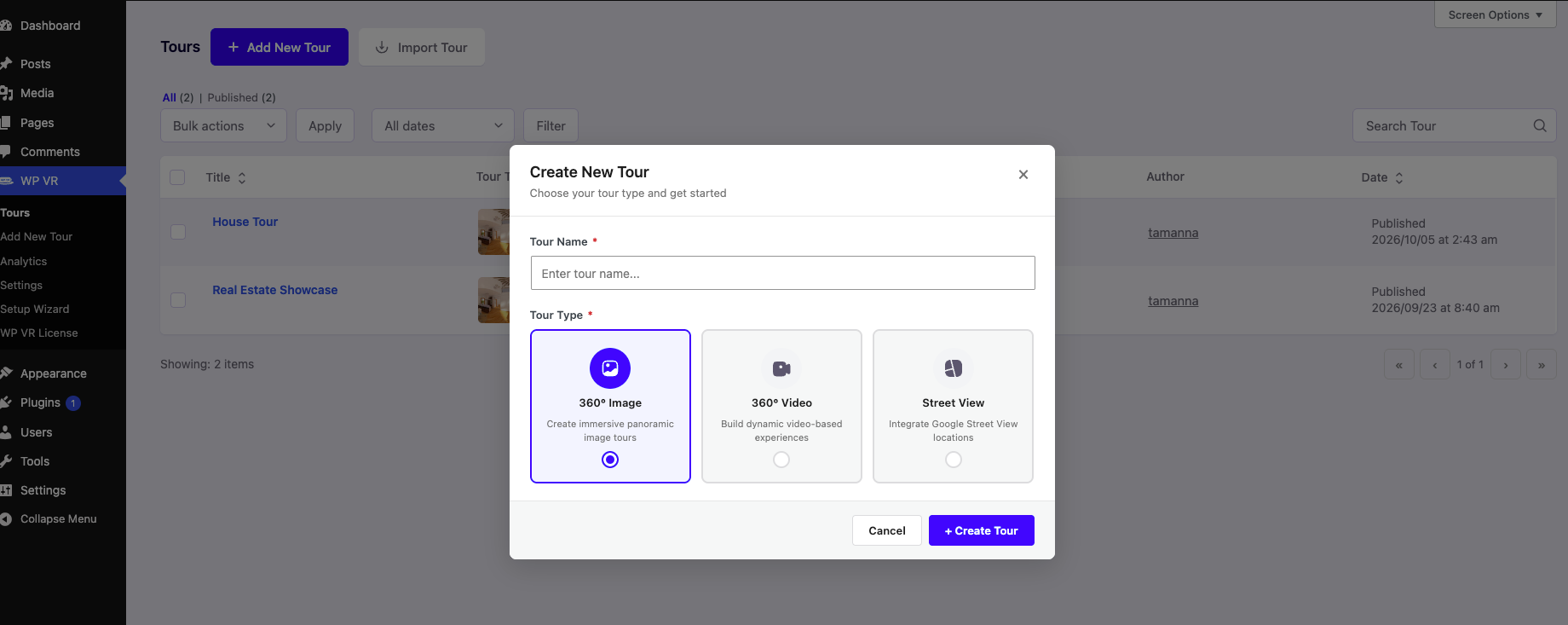Open WP VR menu in sidebar
The height and width of the screenshot is (625, 1568).
coord(63,181)
